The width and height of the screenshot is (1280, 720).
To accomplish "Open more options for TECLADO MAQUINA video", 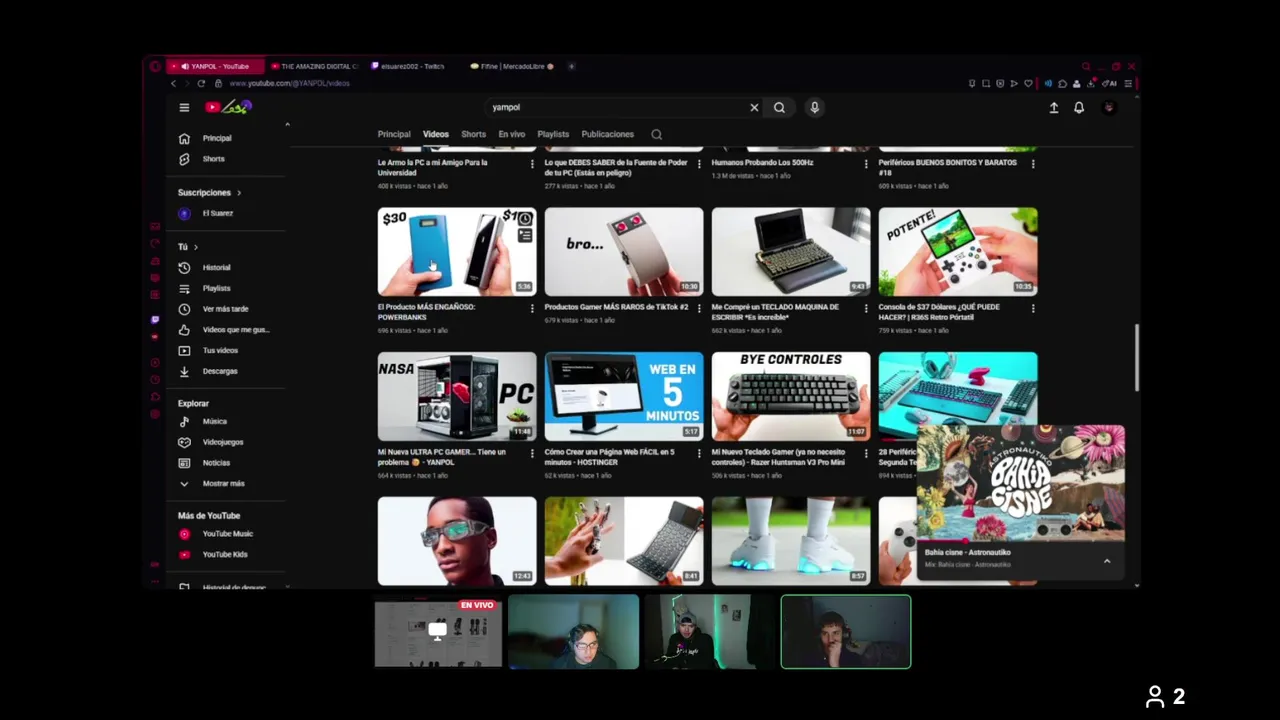I will [x=866, y=308].
